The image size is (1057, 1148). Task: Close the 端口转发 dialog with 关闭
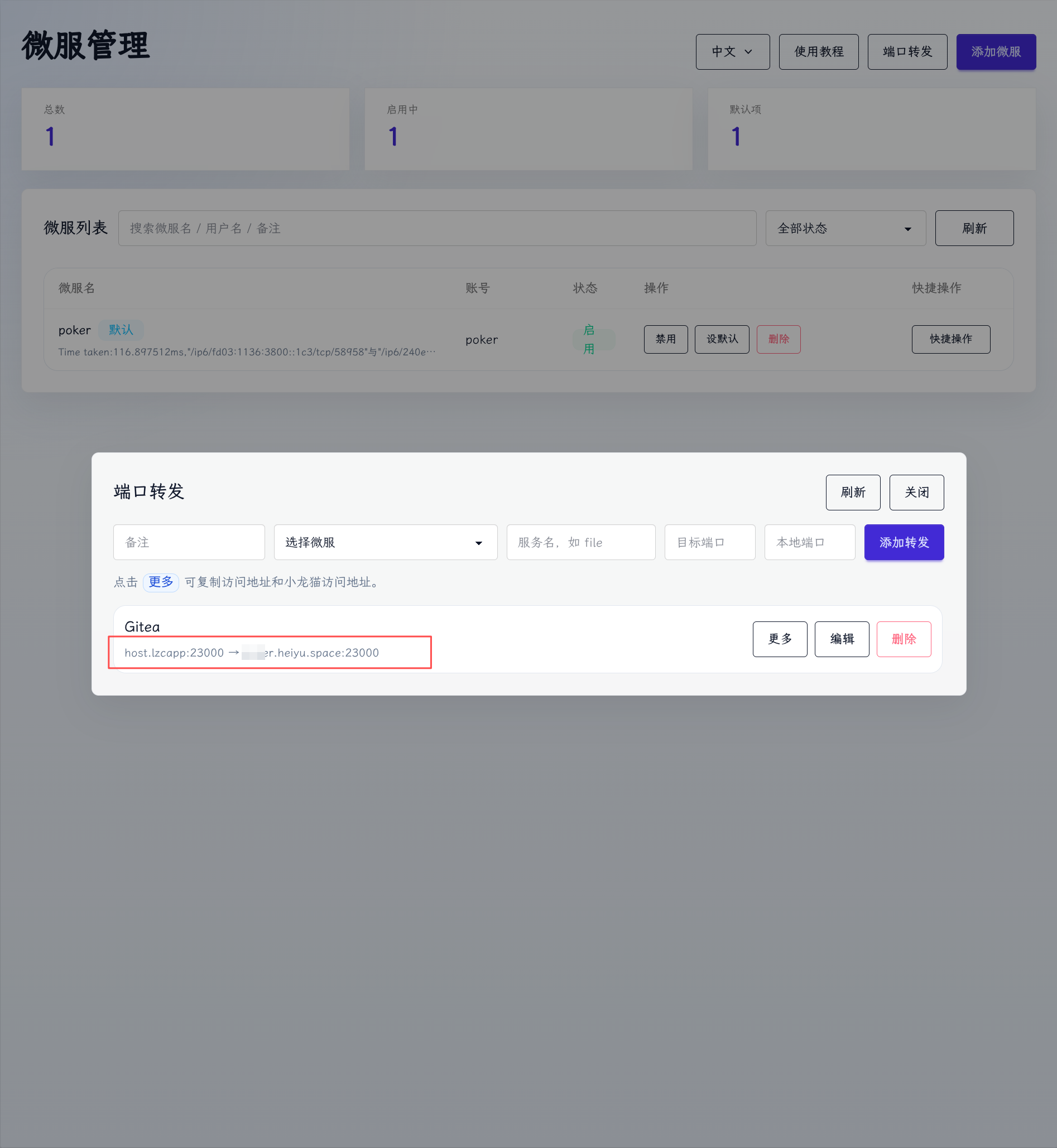[916, 492]
